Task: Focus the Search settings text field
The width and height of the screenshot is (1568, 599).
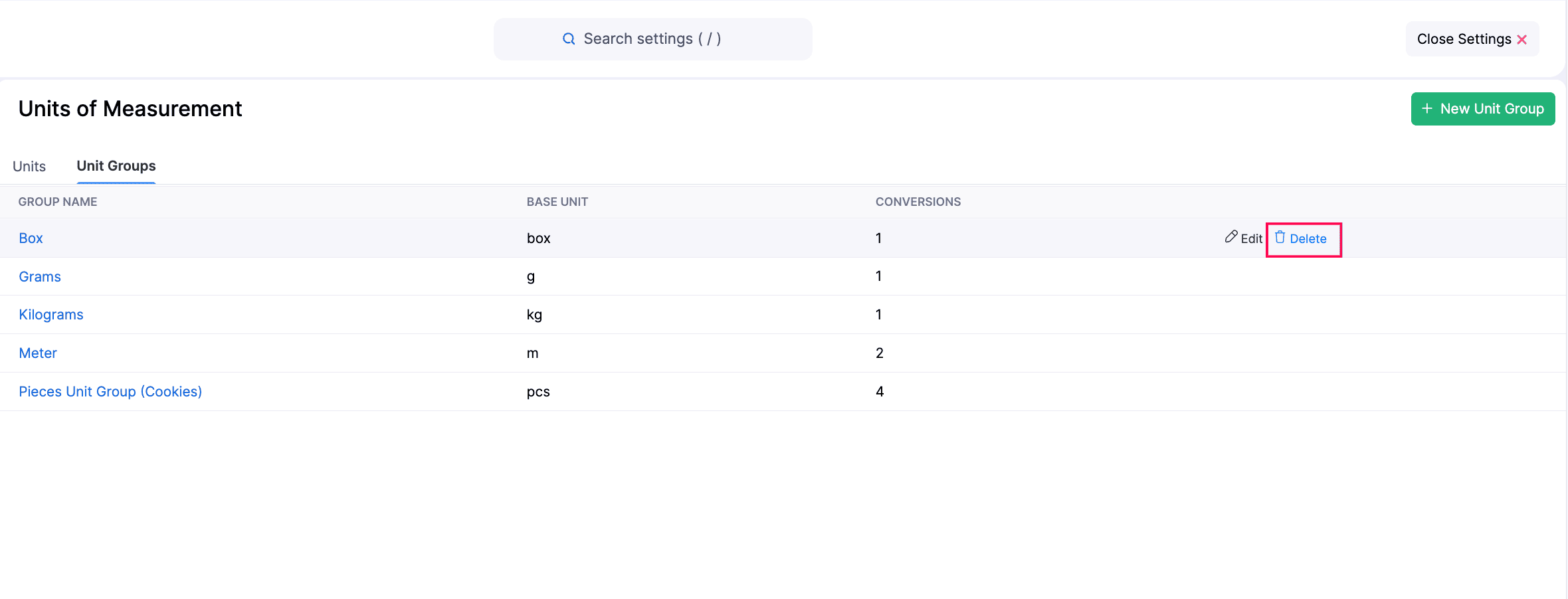Action: tap(652, 39)
